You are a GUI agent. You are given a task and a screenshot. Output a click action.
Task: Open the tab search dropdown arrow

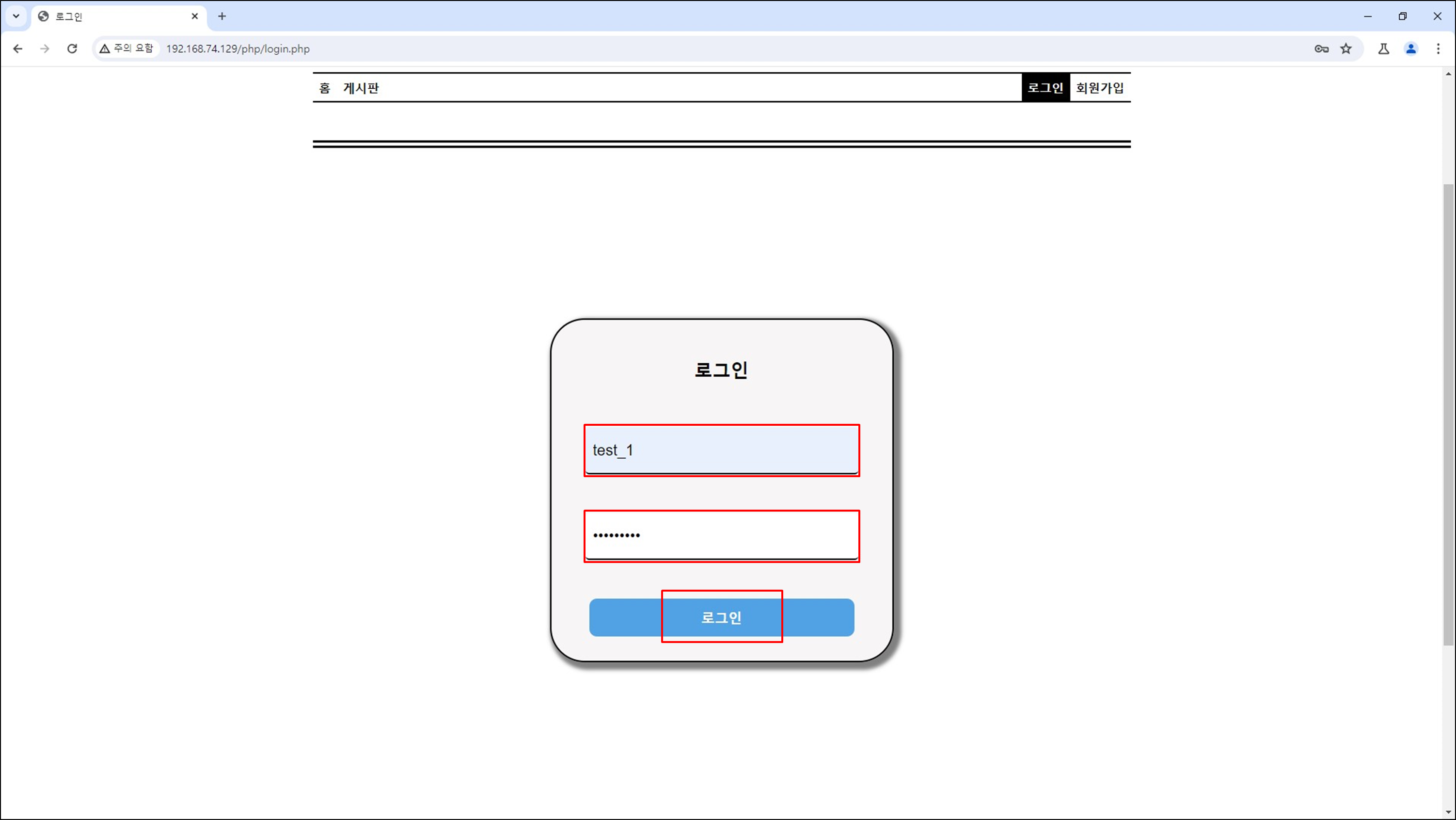click(16, 16)
